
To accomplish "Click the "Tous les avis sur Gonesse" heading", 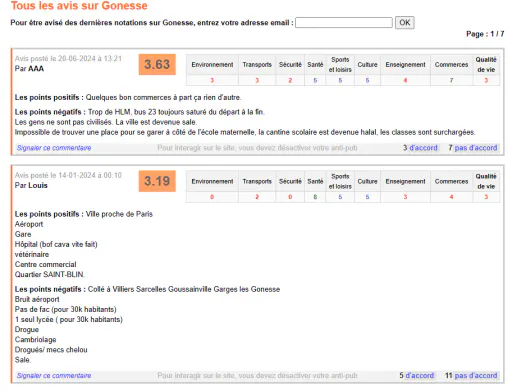I will point(79,6).
